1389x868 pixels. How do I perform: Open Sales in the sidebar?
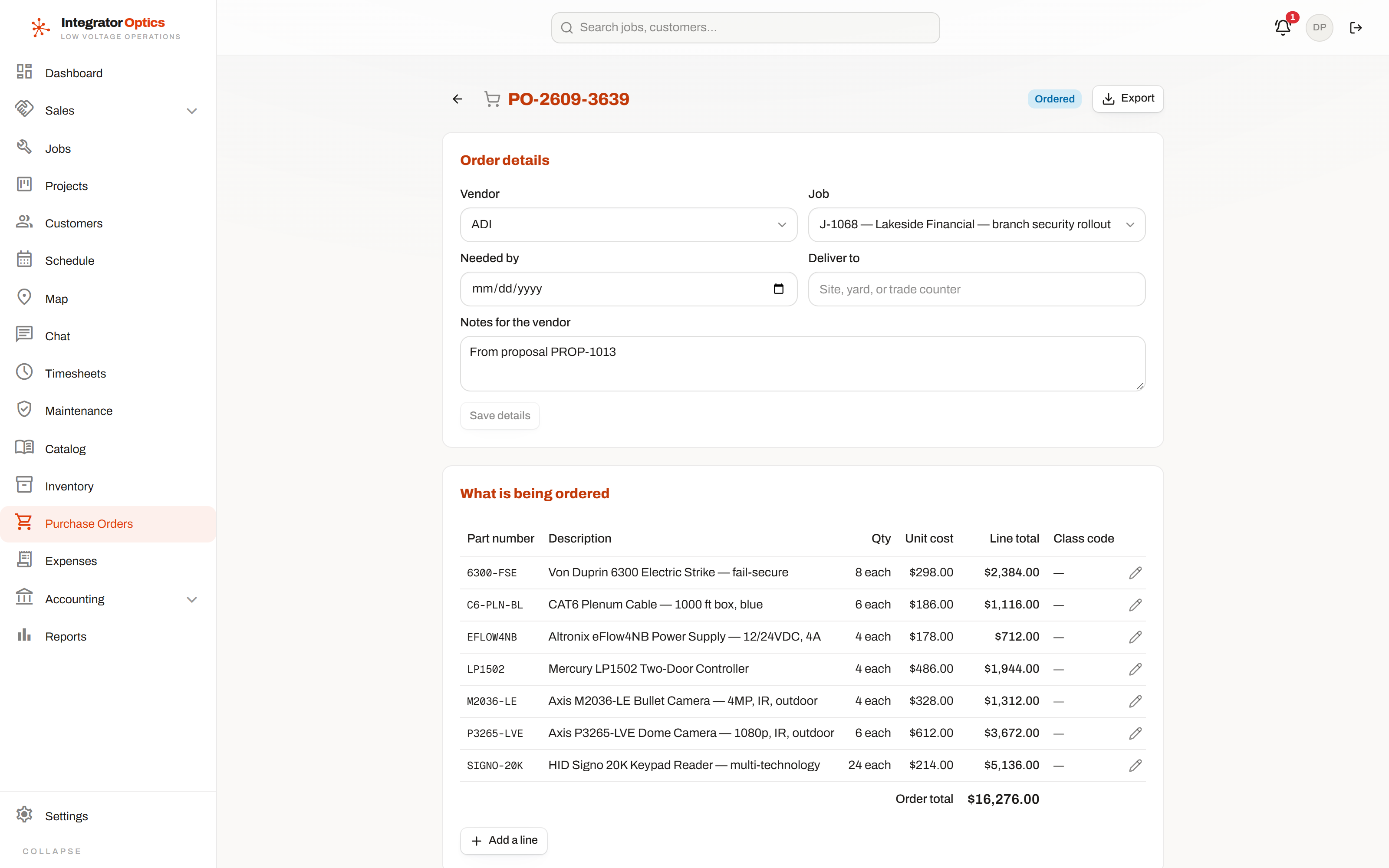coord(108,110)
